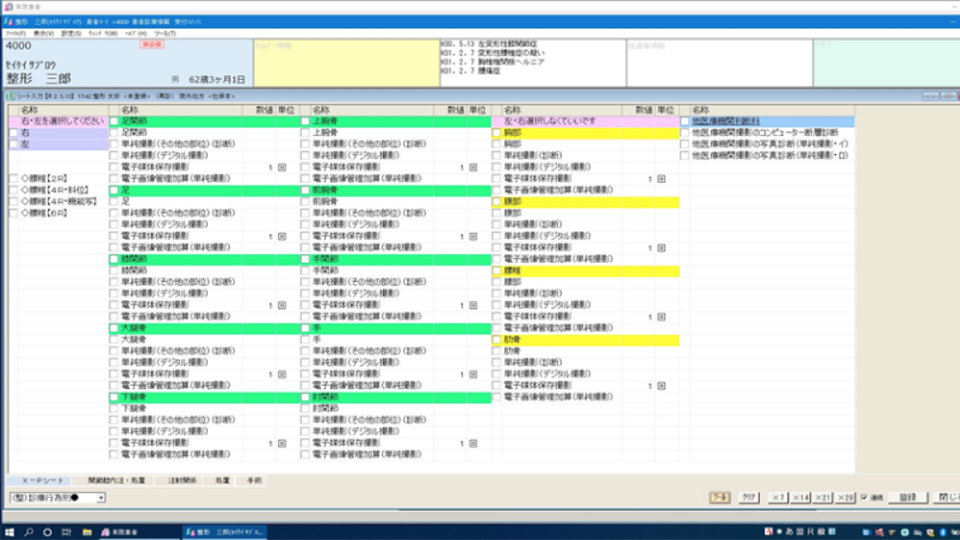Viewport: 960px width, 540px height.
Task: Check the 左 (left side) checkbox
Action: tap(13, 144)
